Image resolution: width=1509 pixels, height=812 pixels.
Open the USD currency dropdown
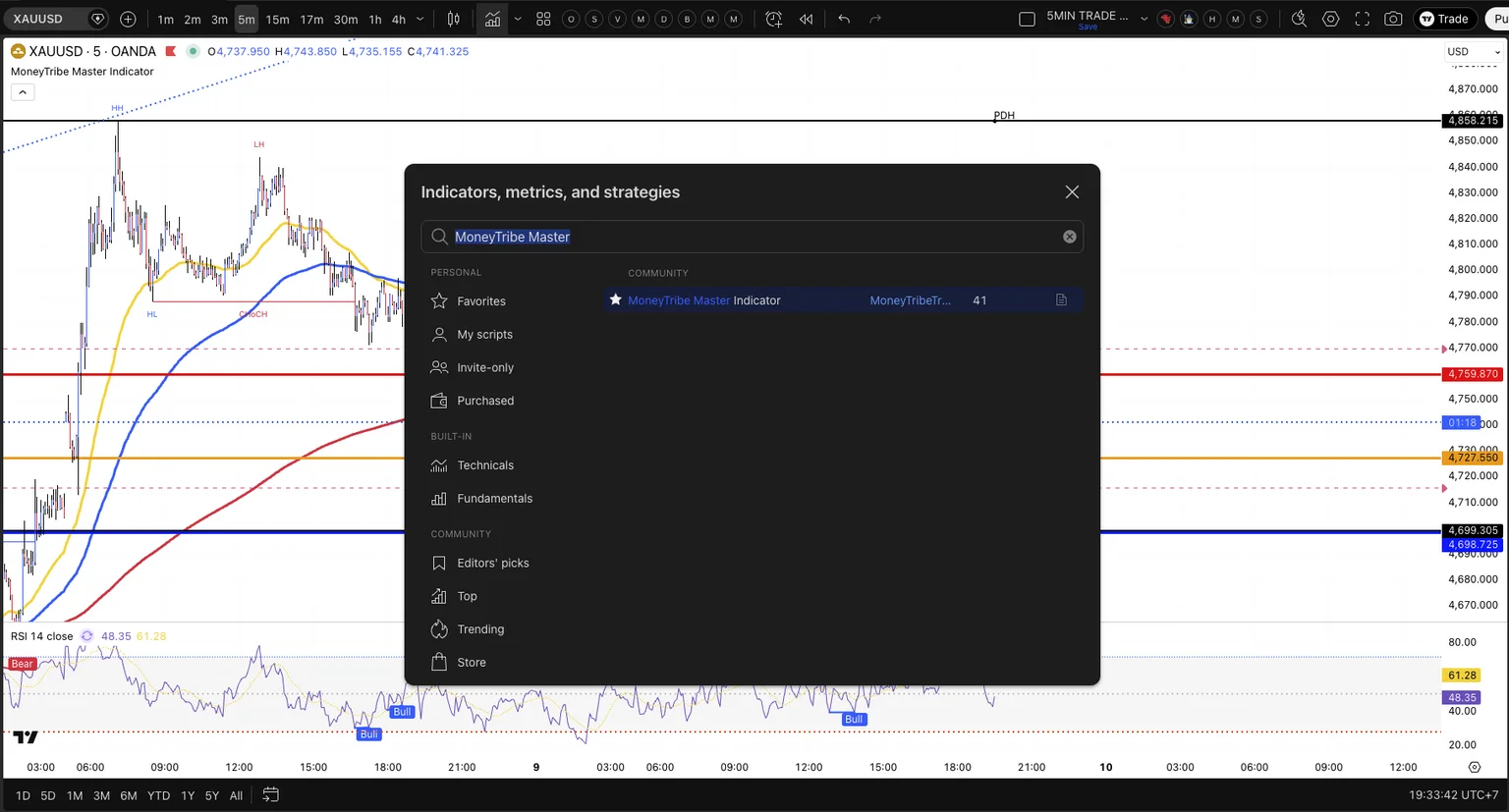point(1475,52)
